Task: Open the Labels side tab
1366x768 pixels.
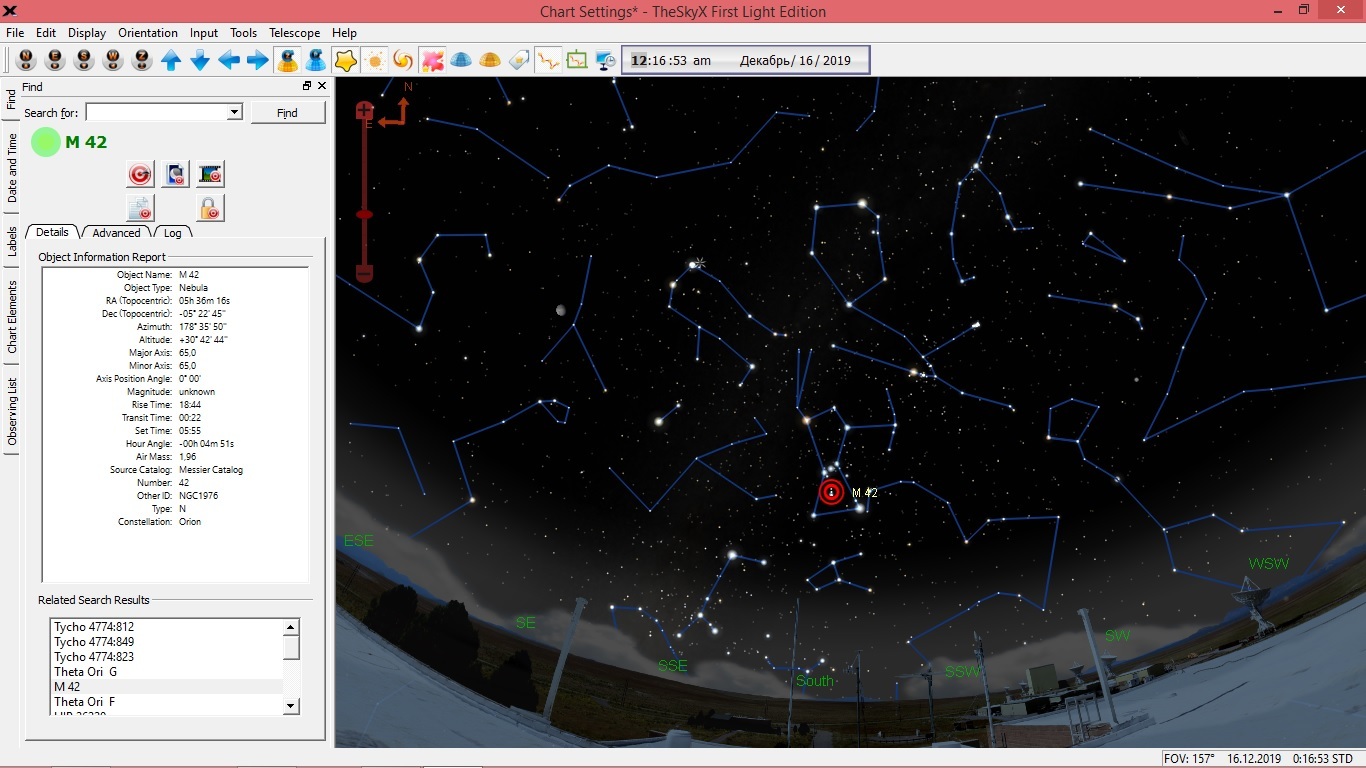Action: click(12, 241)
